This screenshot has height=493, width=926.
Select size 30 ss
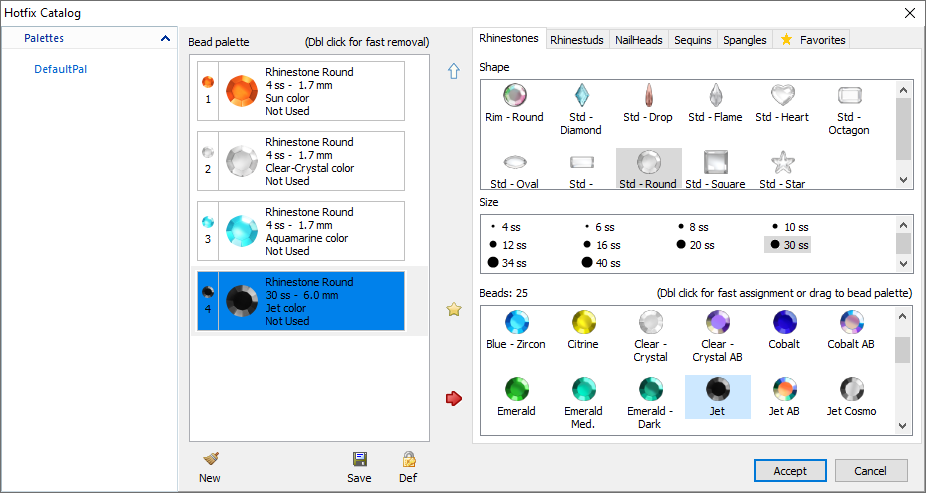click(x=788, y=245)
